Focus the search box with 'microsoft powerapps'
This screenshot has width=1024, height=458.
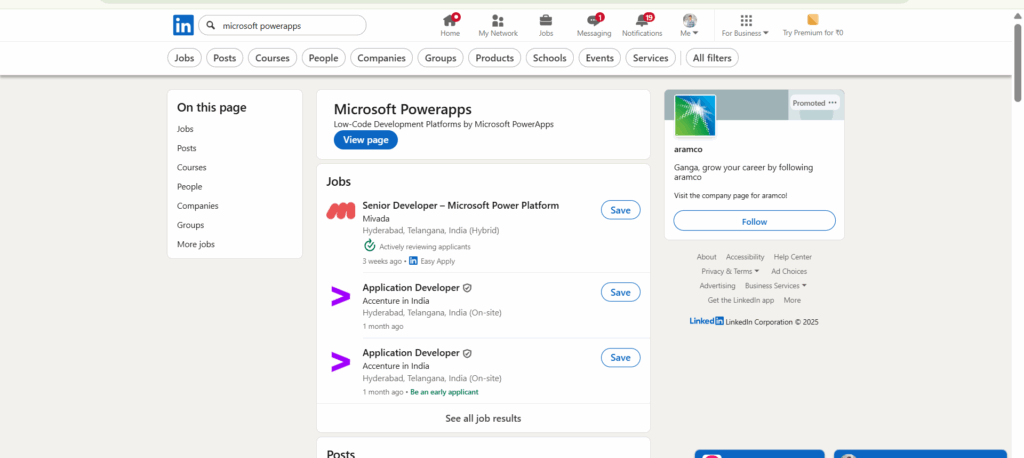[282, 25]
